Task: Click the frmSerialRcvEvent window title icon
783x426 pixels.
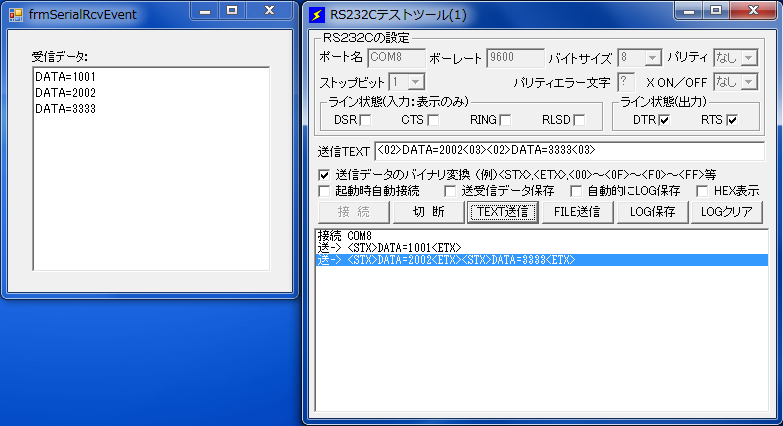Action: pos(16,14)
